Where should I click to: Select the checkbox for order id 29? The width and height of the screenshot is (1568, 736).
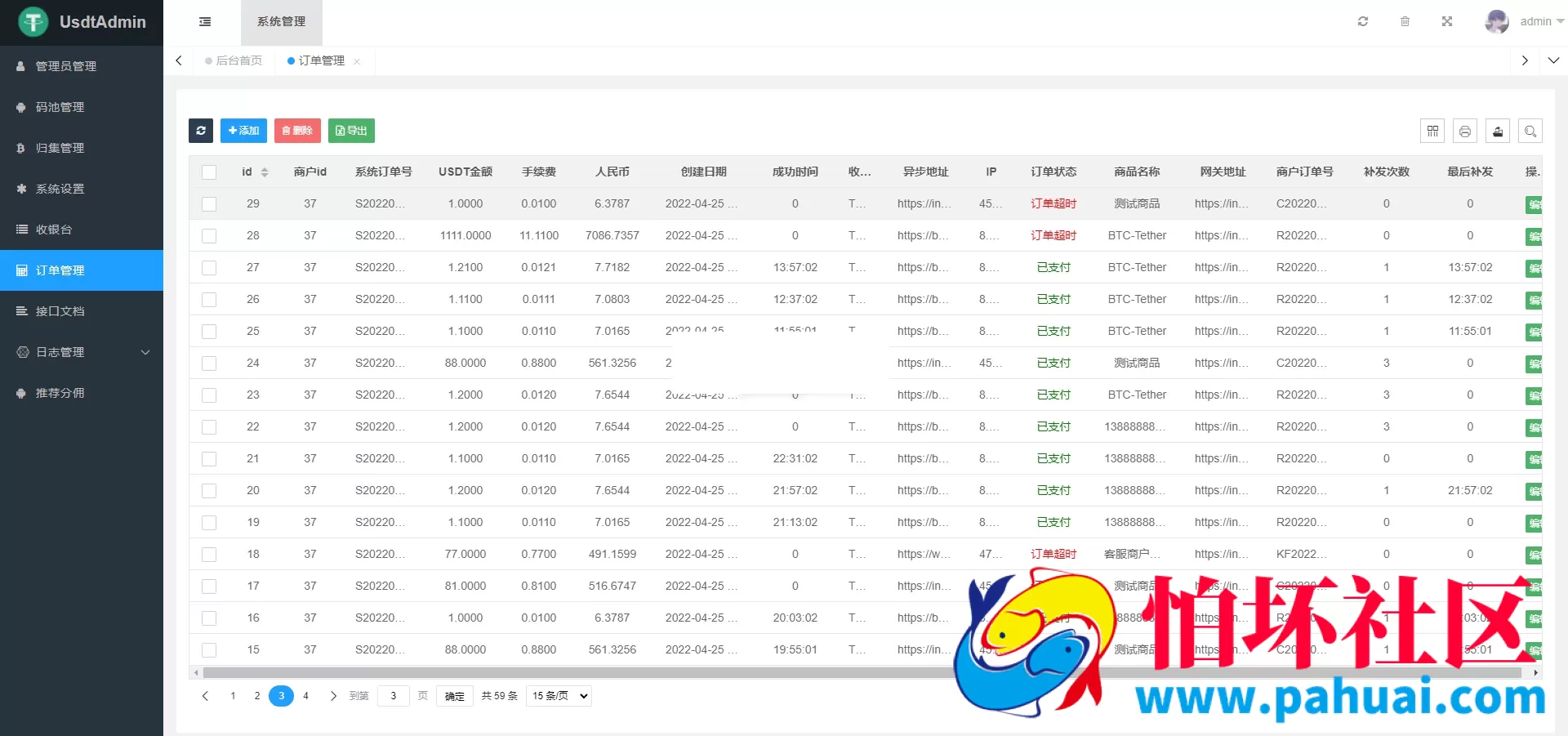(209, 204)
